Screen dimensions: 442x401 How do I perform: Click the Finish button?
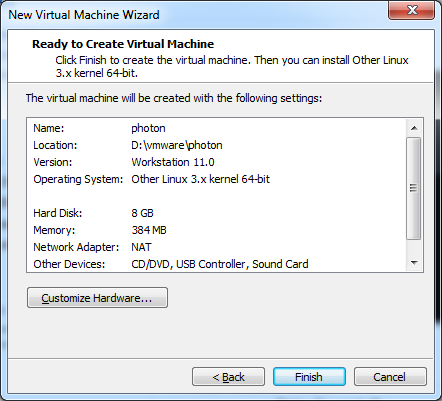pyautogui.click(x=309, y=377)
